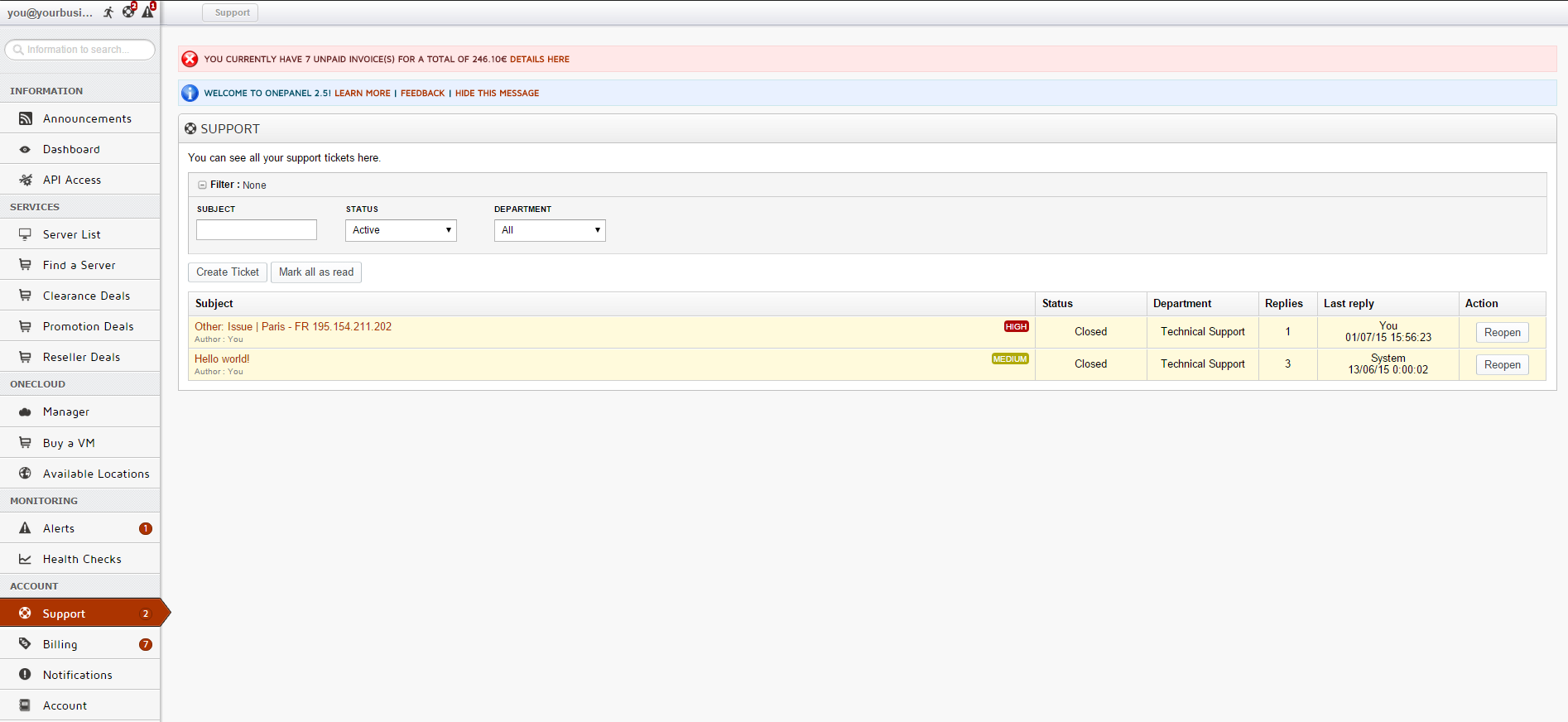Open Announcements via its RSS icon

(x=26, y=118)
